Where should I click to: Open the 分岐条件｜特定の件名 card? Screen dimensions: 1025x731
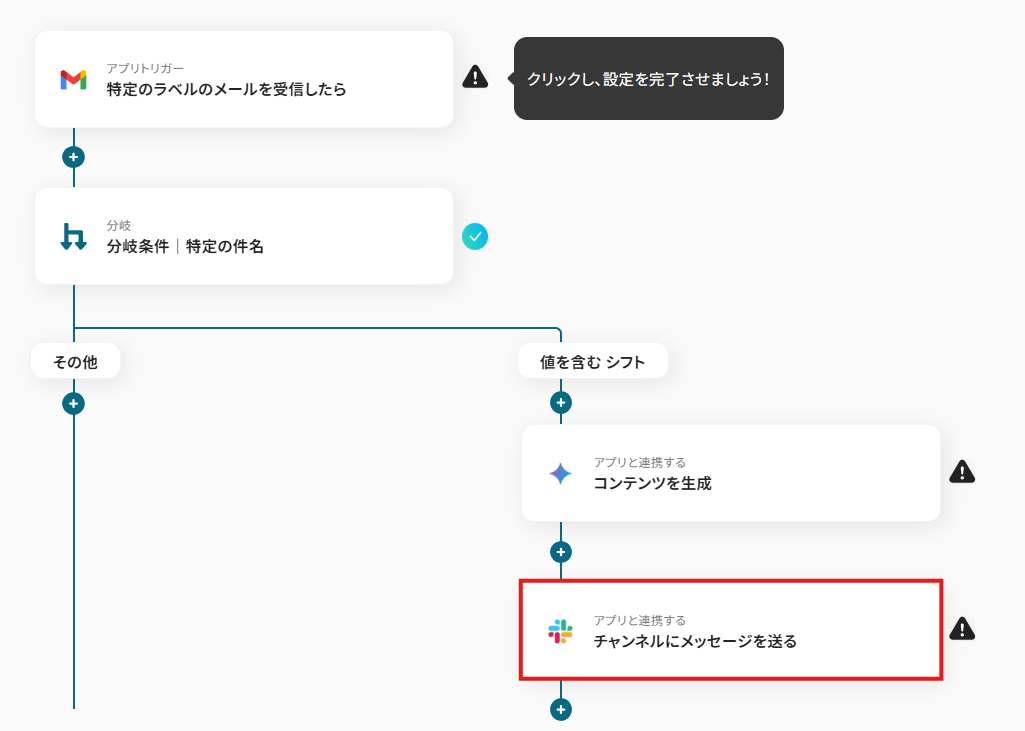coord(244,236)
